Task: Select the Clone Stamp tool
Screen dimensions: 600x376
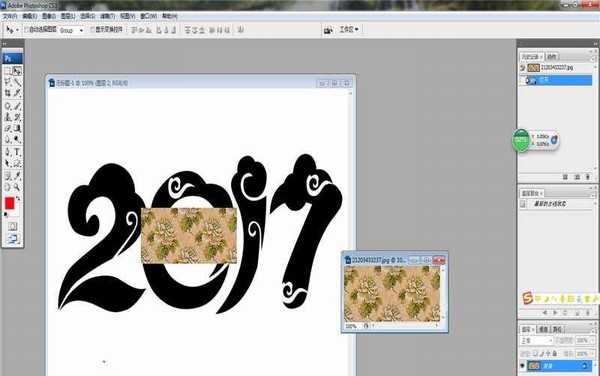Action: [8, 117]
